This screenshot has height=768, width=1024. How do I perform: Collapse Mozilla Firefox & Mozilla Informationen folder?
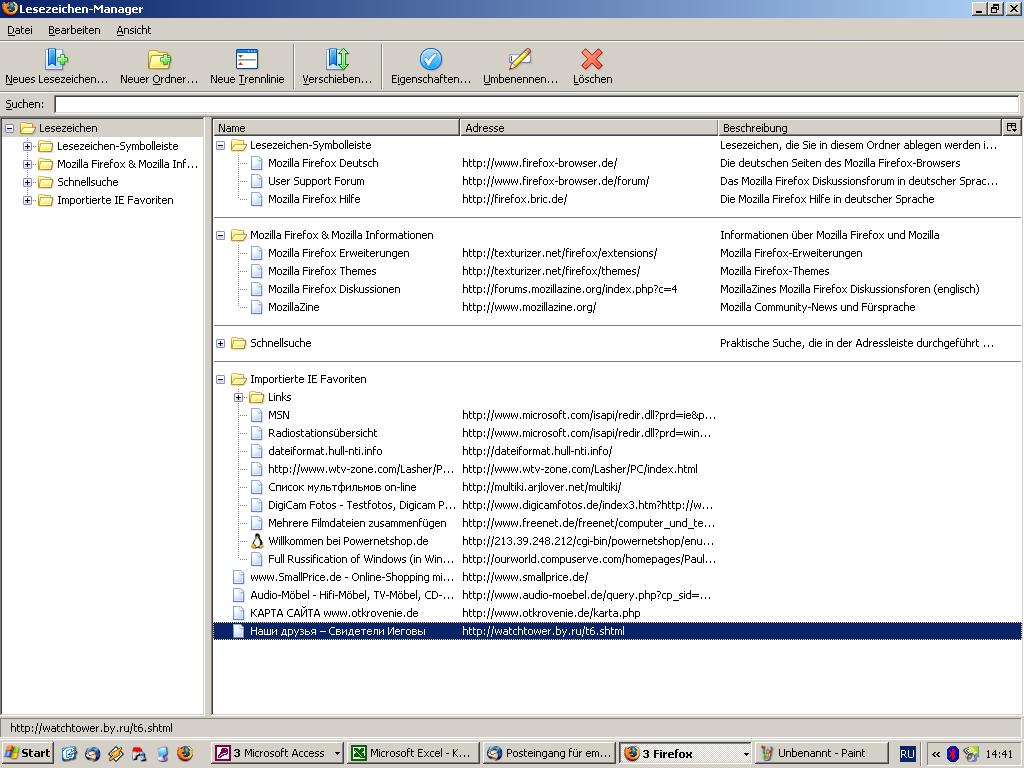pos(221,235)
